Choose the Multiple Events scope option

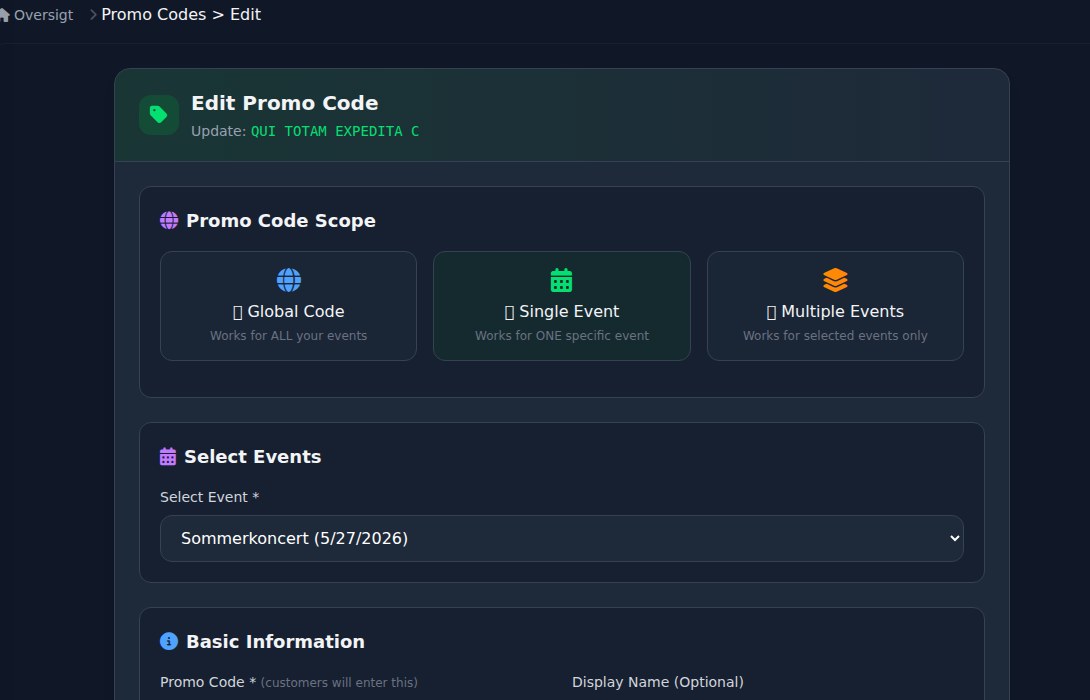click(835, 306)
